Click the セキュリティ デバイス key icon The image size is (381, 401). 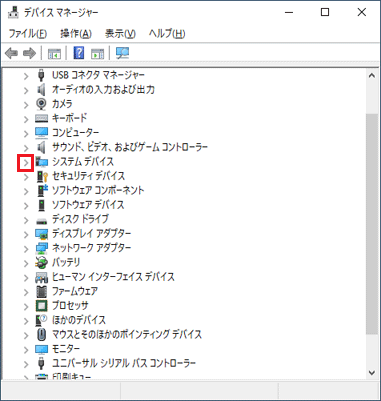click(41, 176)
